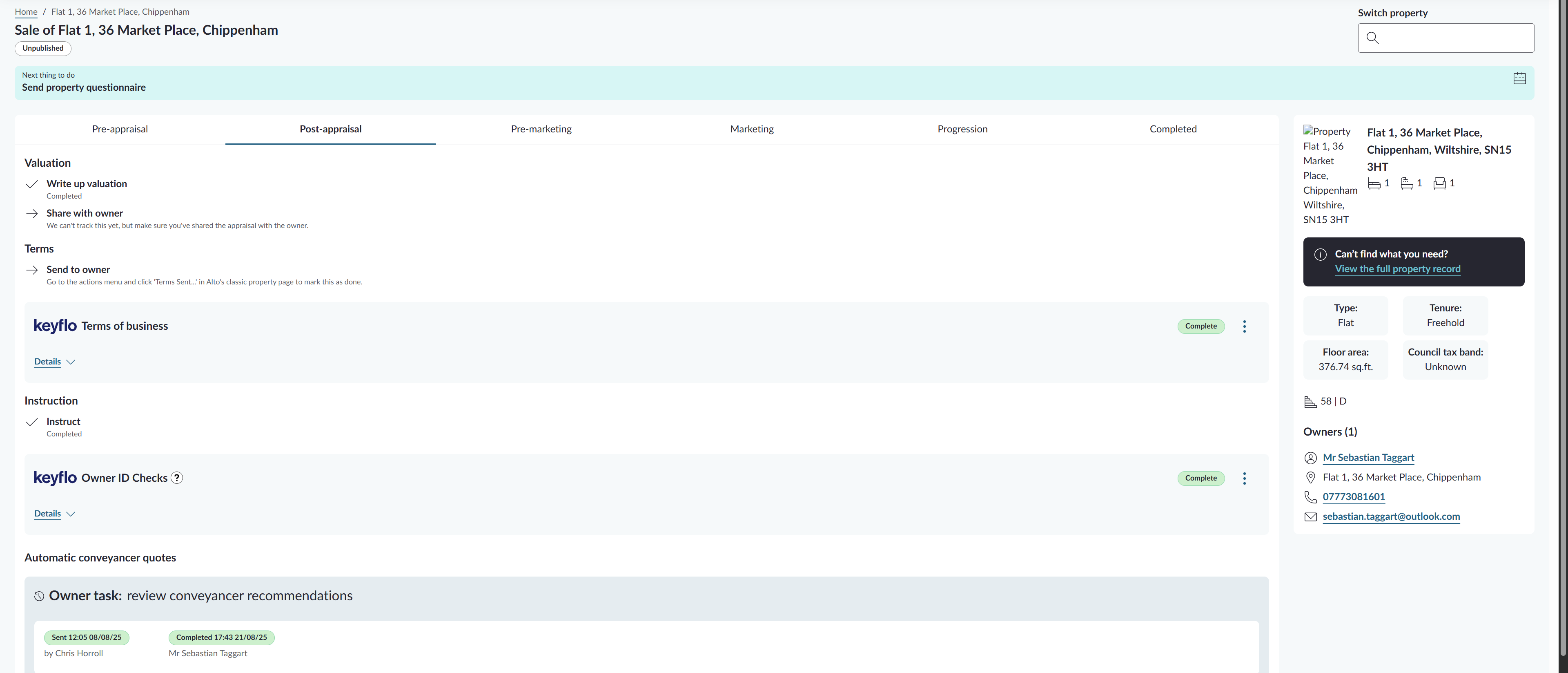Image resolution: width=1568 pixels, height=673 pixels.
Task: Click the Automatic conveyancer quotes heading
Action: tap(100, 558)
